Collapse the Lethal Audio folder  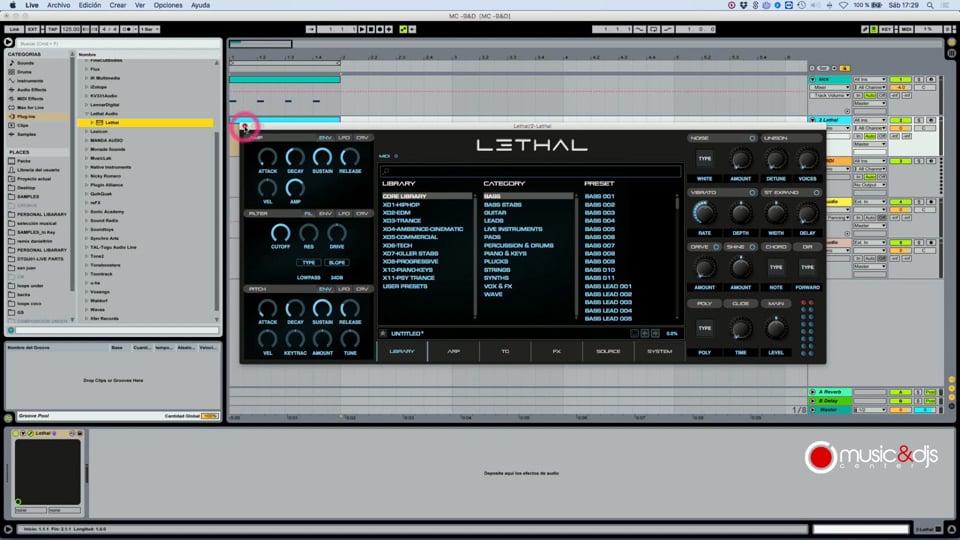[x=86, y=113]
